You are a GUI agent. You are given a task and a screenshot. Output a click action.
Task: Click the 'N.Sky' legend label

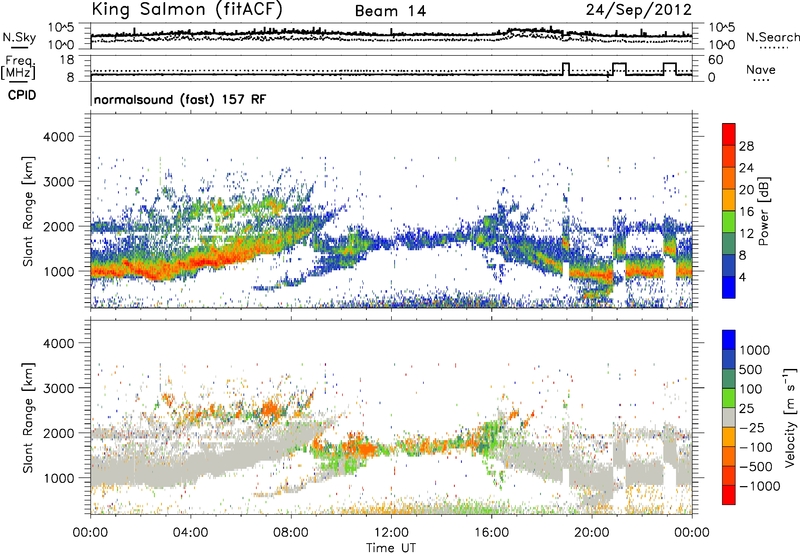(19, 37)
